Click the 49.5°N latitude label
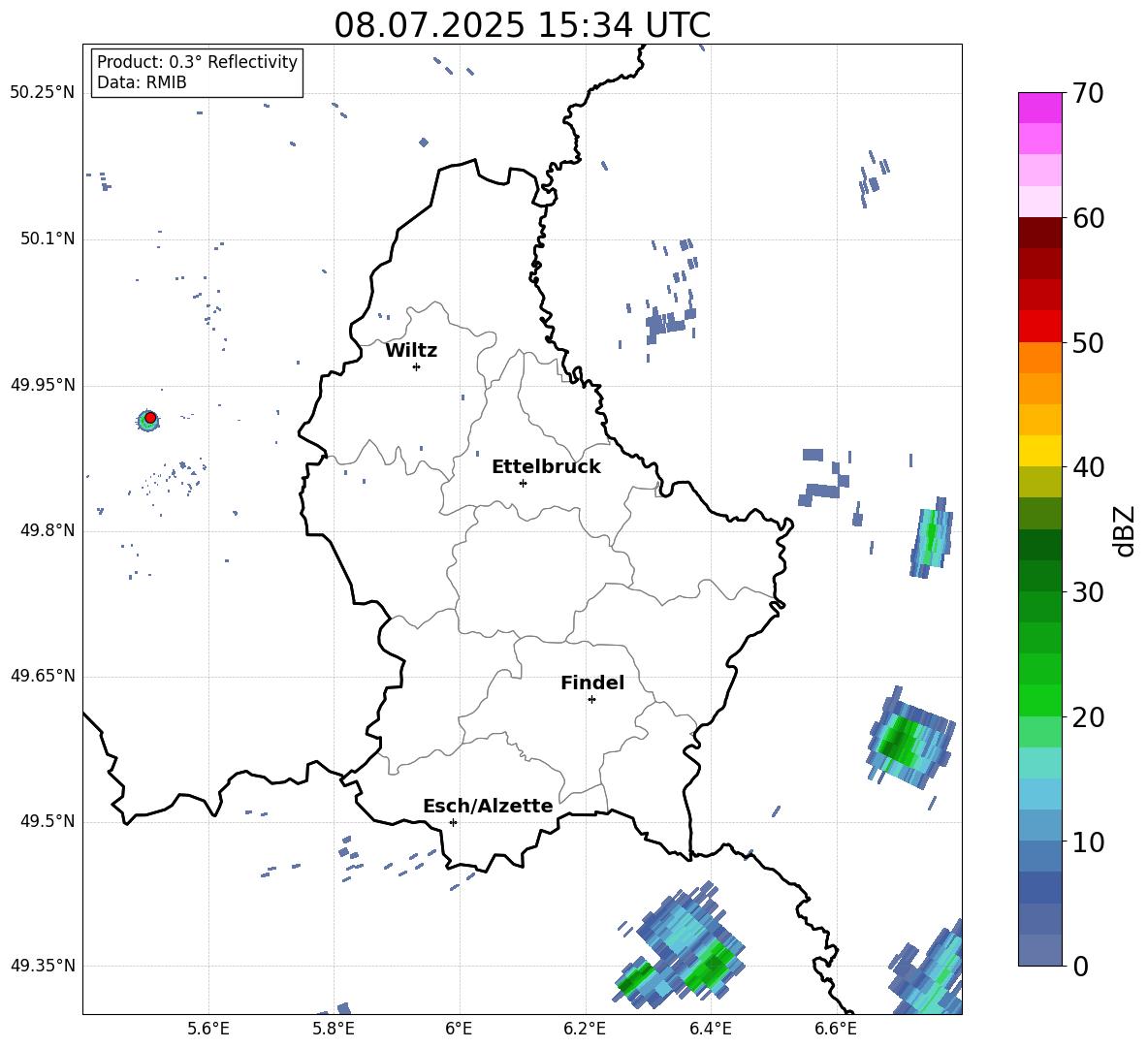Screen dimensions: 1148x1048 [48, 821]
